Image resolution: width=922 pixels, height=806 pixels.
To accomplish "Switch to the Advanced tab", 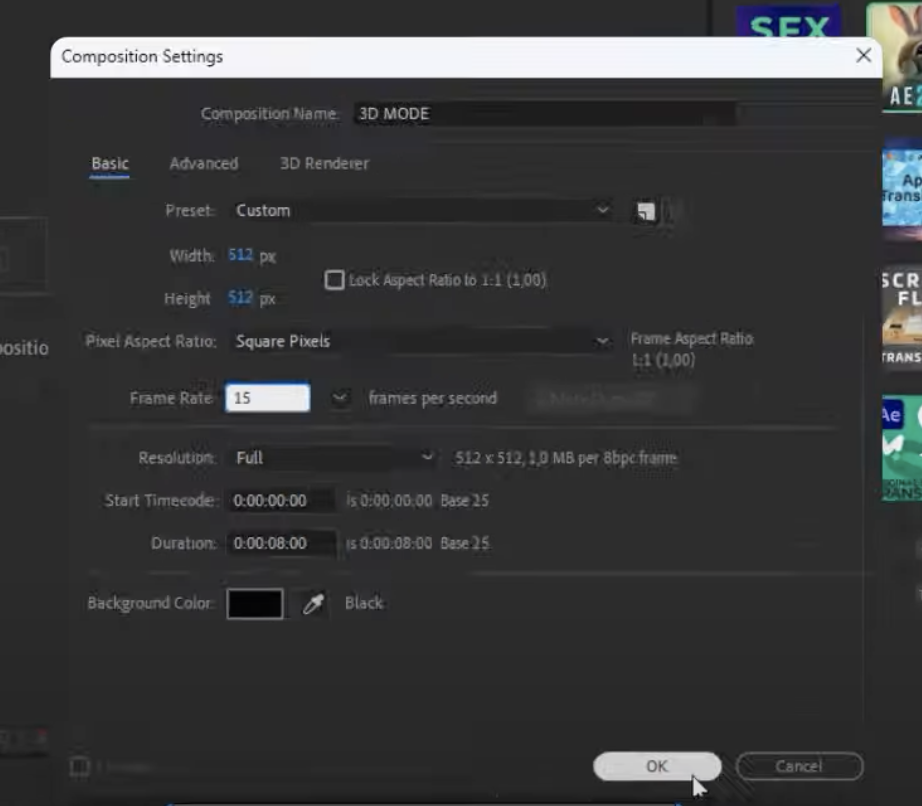I will [203, 163].
